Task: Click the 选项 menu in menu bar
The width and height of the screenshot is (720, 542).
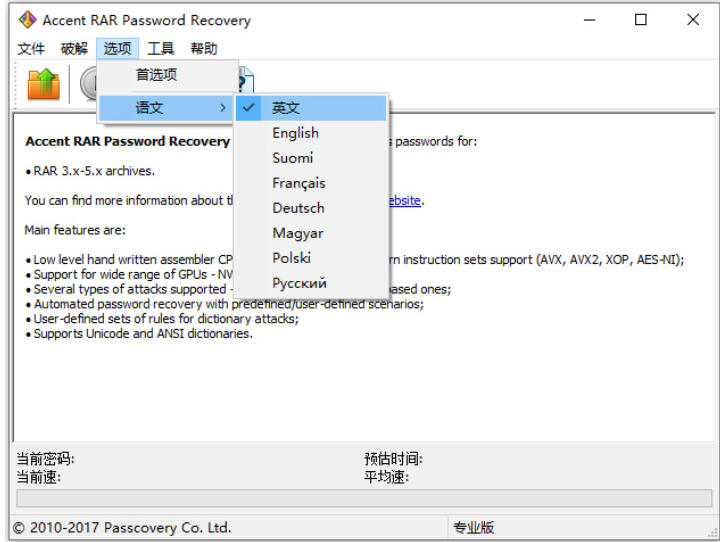Action: [x=117, y=48]
